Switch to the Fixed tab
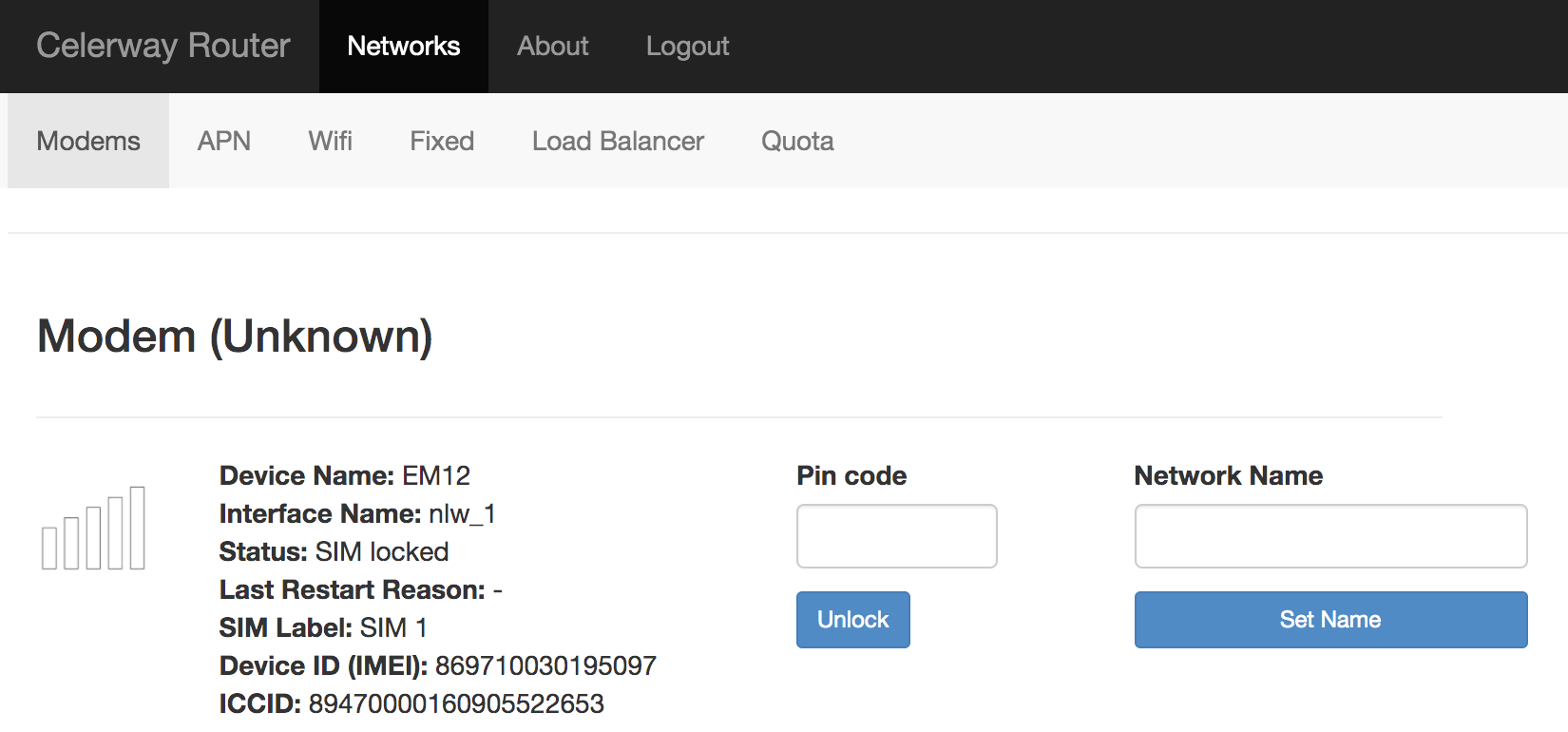1568x732 pixels. pyautogui.click(x=442, y=141)
